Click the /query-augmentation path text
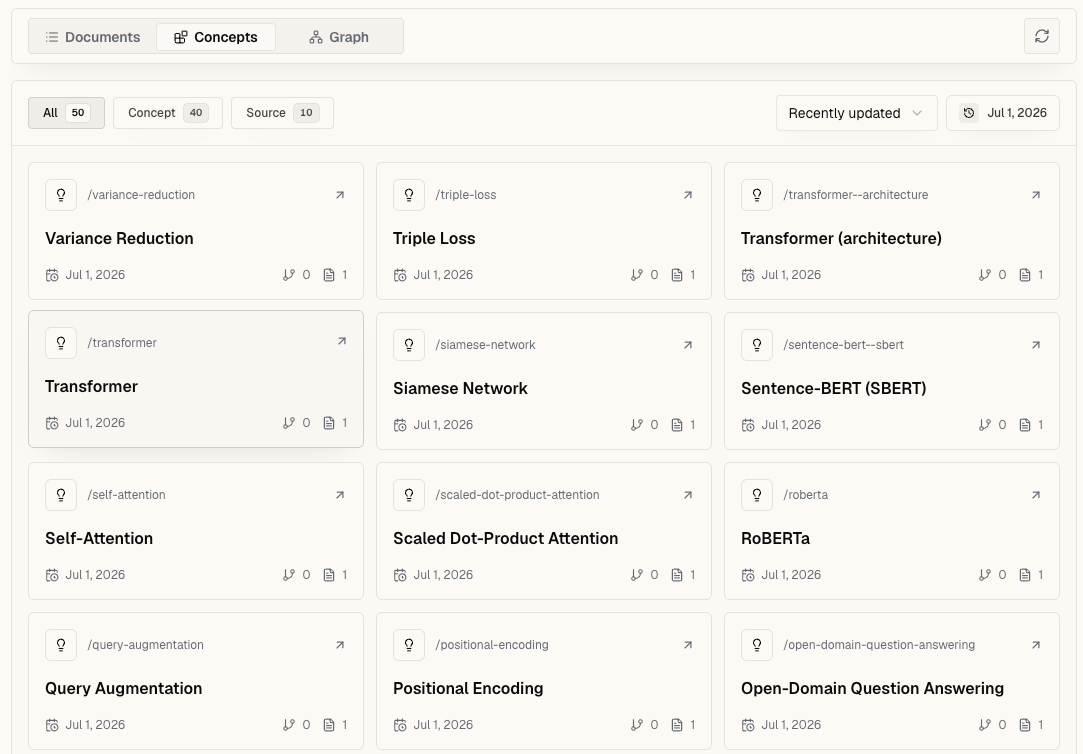 [x=146, y=644]
